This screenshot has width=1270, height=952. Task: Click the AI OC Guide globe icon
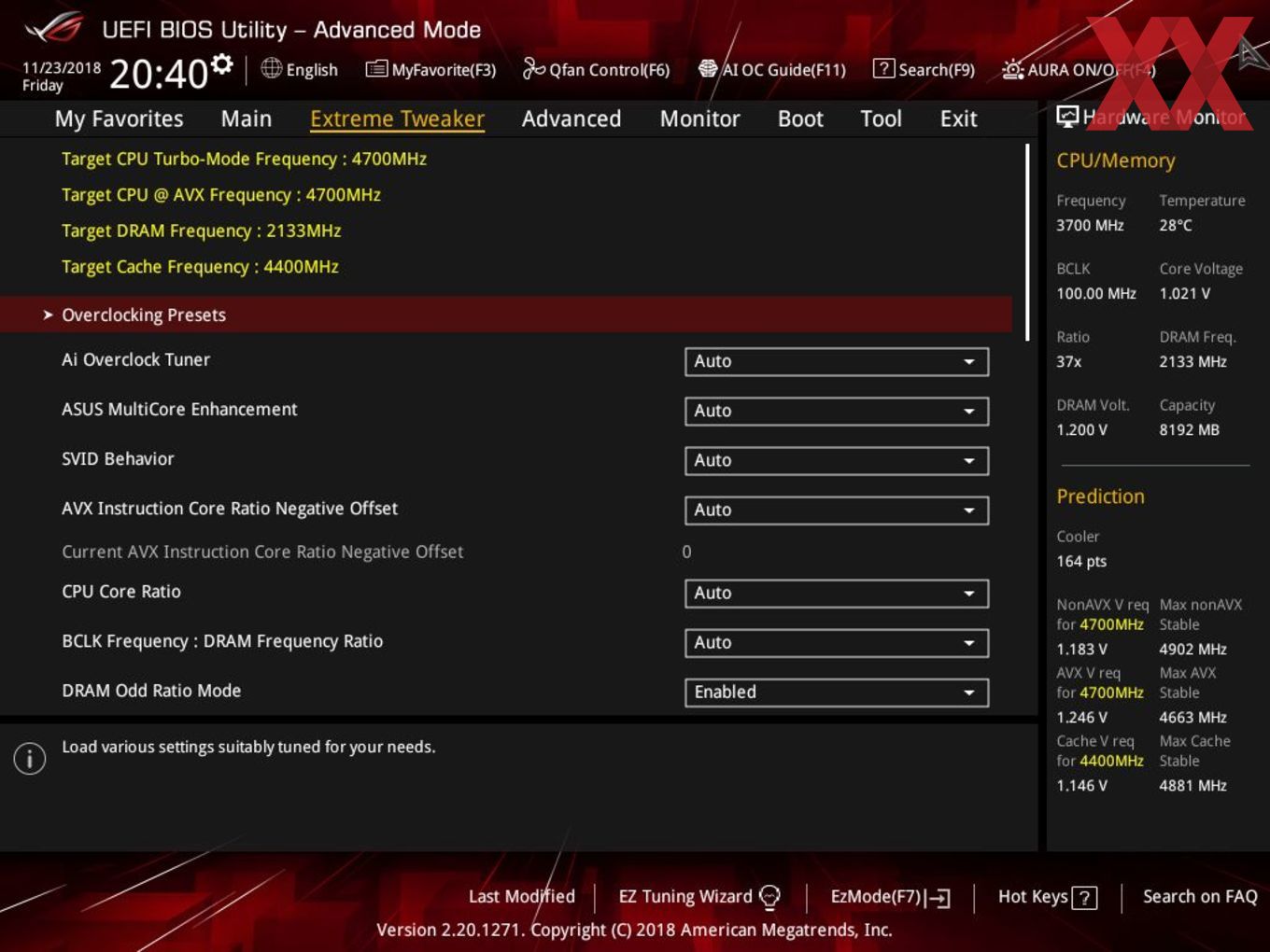pyautogui.click(x=708, y=69)
